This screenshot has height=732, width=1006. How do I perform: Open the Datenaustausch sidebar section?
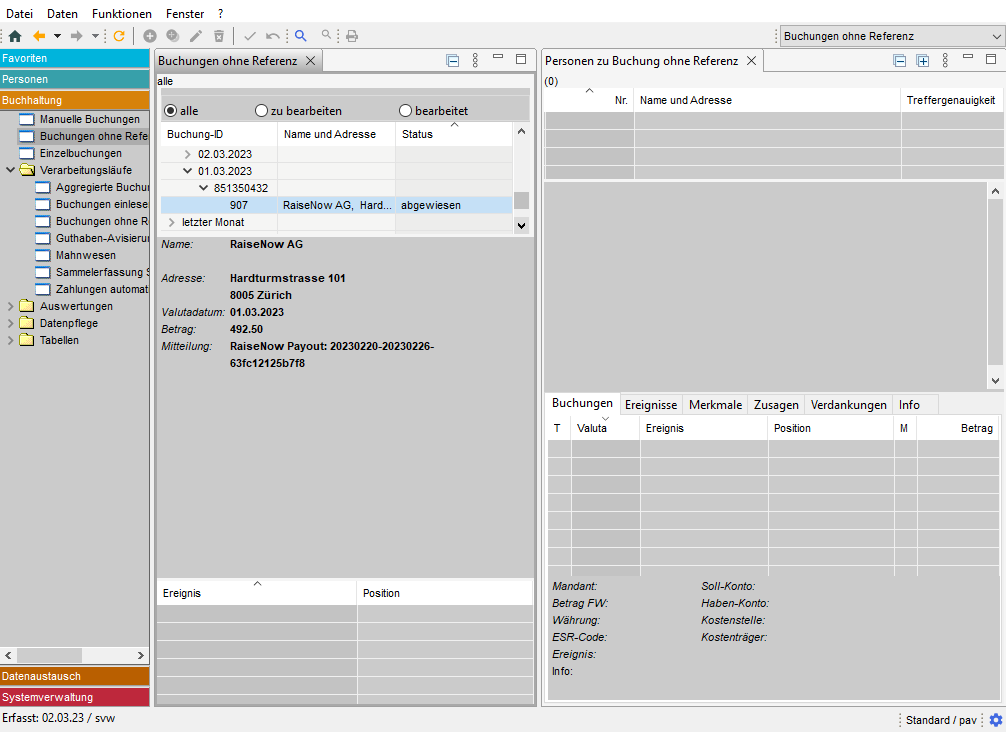(x=75, y=677)
